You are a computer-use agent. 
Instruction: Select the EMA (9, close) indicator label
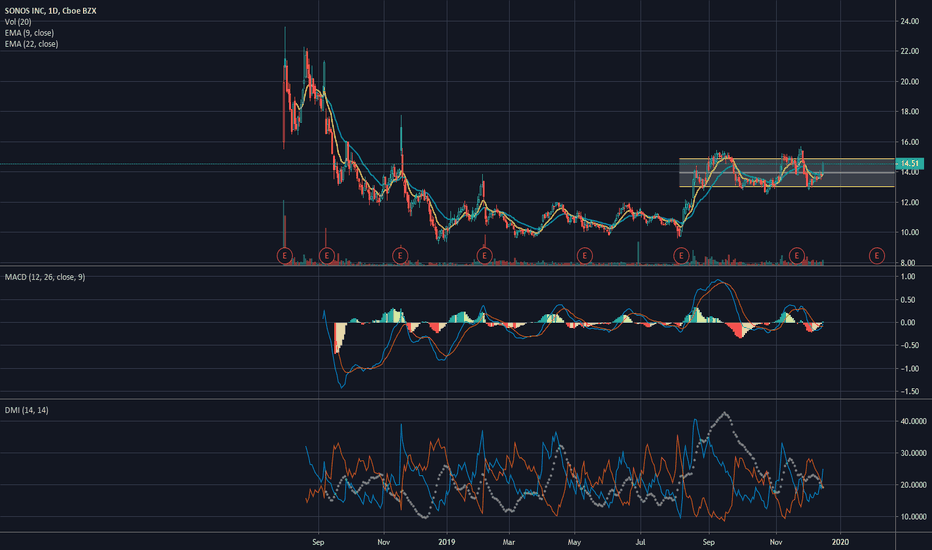[29, 33]
